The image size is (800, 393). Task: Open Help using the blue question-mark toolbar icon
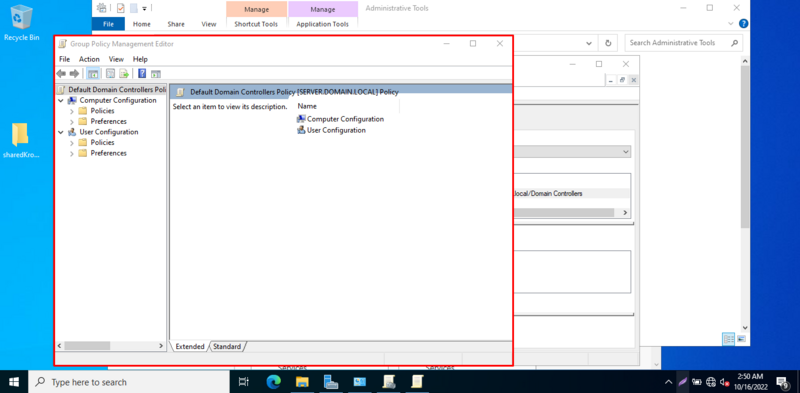pyautogui.click(x=142, y=73)
